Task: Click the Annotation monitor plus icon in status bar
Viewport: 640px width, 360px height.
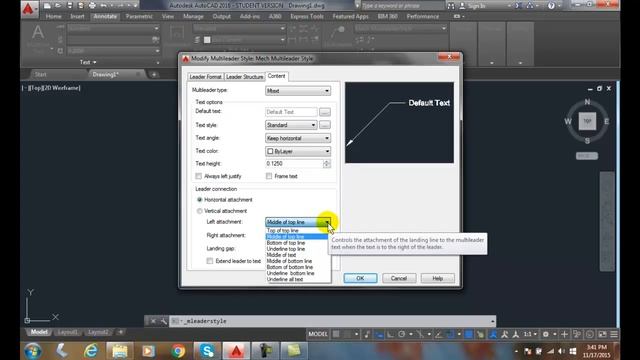Action: click(564, 334)
